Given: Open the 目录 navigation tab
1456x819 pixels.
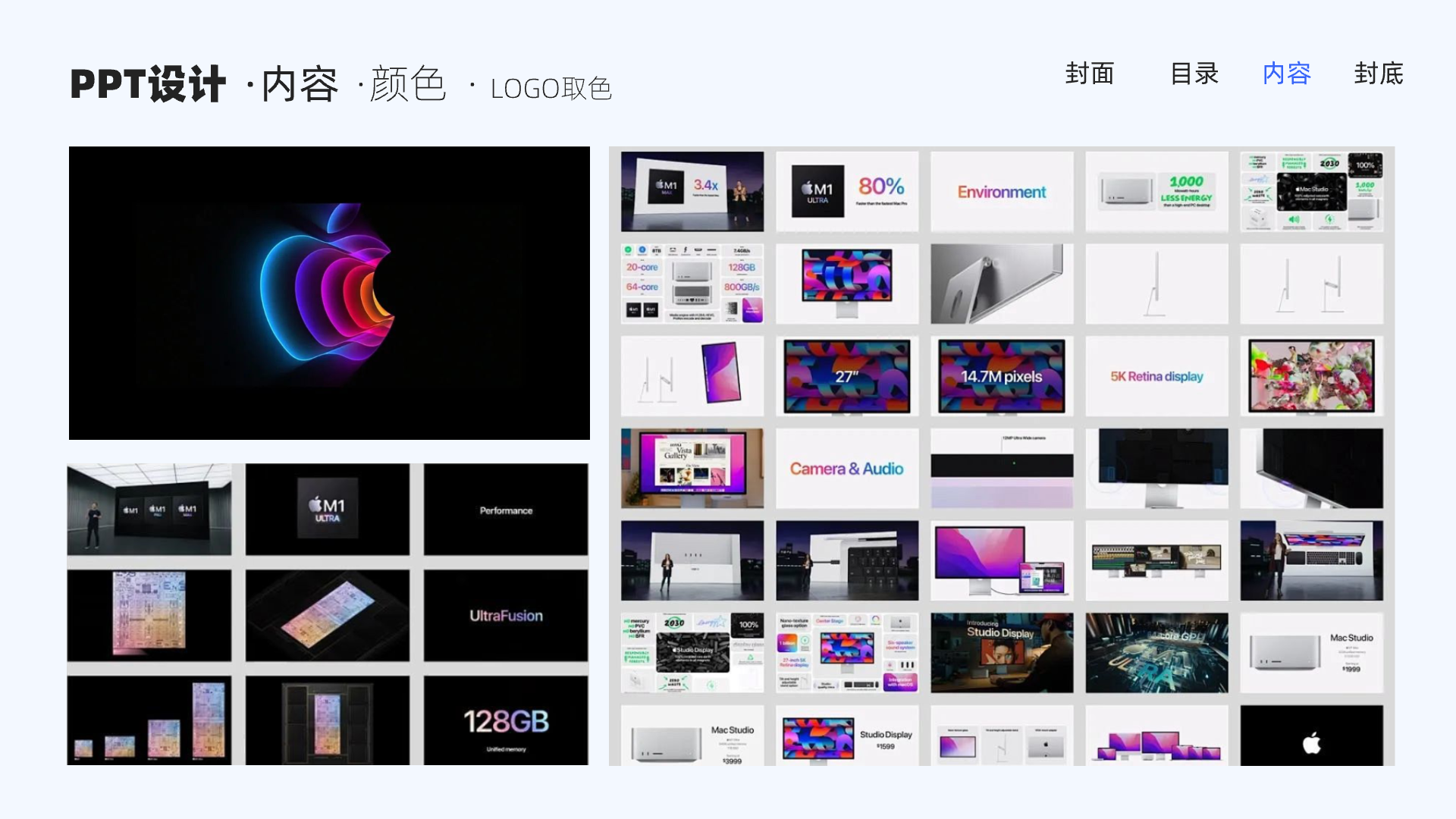Looking at the screenshot, I should pos(1194,74).
